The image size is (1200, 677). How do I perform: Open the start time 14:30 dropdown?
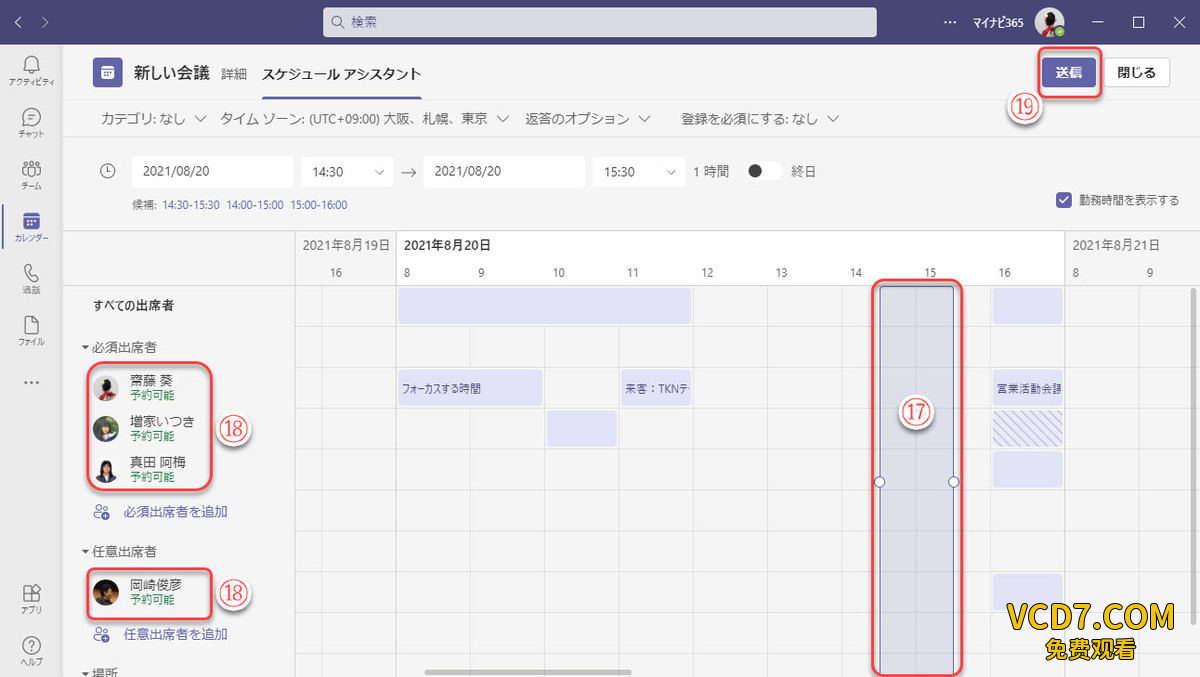pos(347,172)
